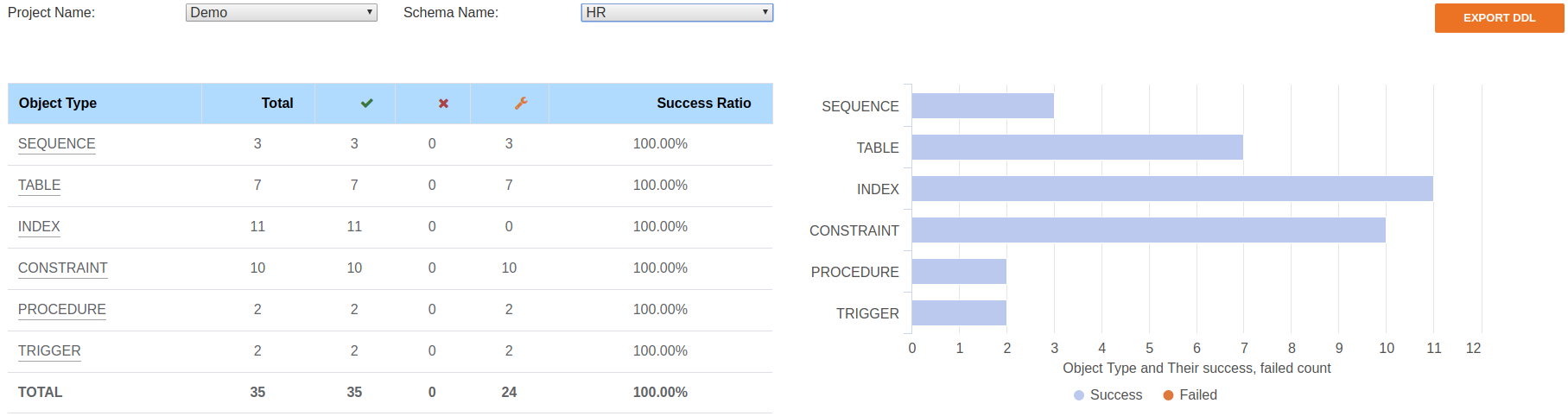This screenshot has height=416, width=1568.
Task: Open the PROCEDURE object type link
Action: click(62, 310)
